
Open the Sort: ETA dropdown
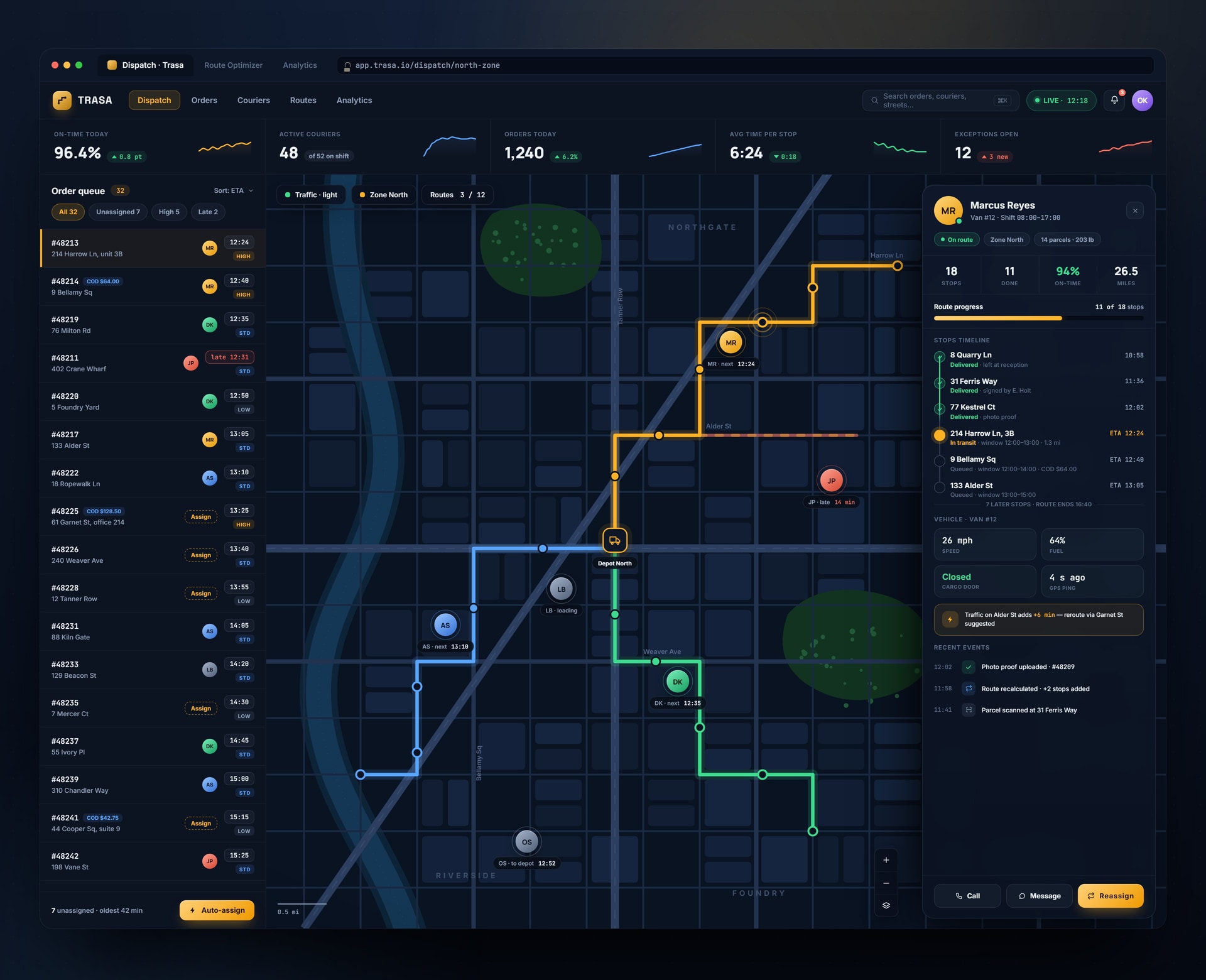(x=233, y=190)
